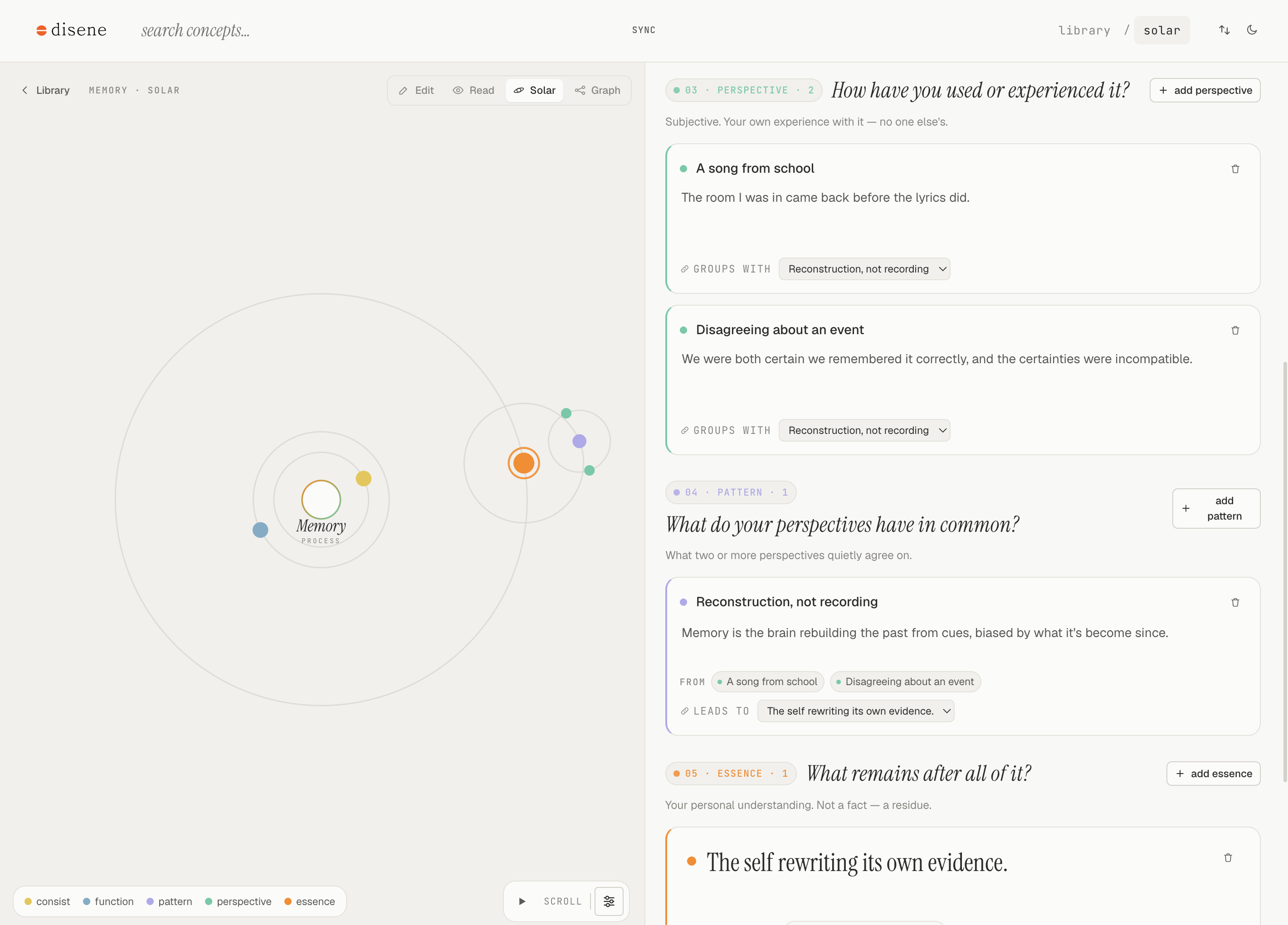Click the SCROLL label

(562, 901)
